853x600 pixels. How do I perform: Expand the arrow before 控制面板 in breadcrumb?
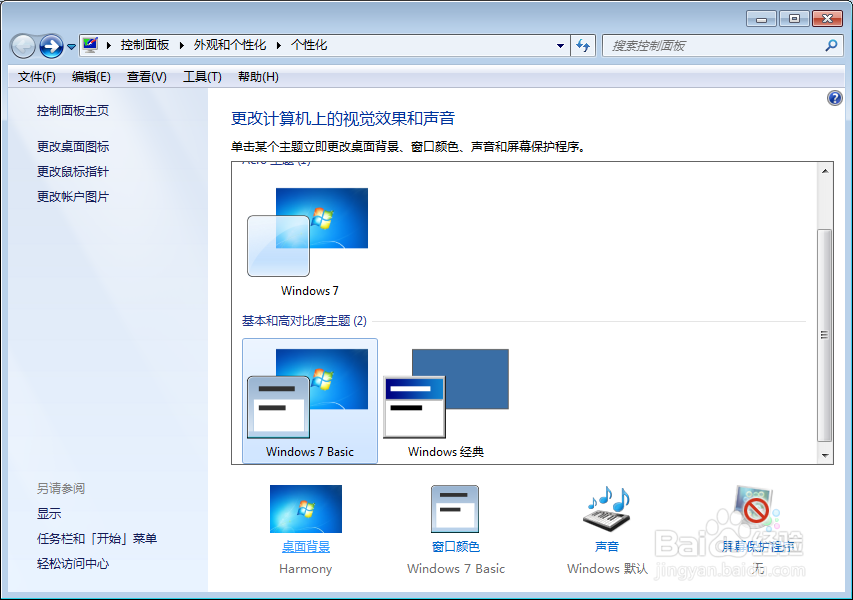[109, 45]
